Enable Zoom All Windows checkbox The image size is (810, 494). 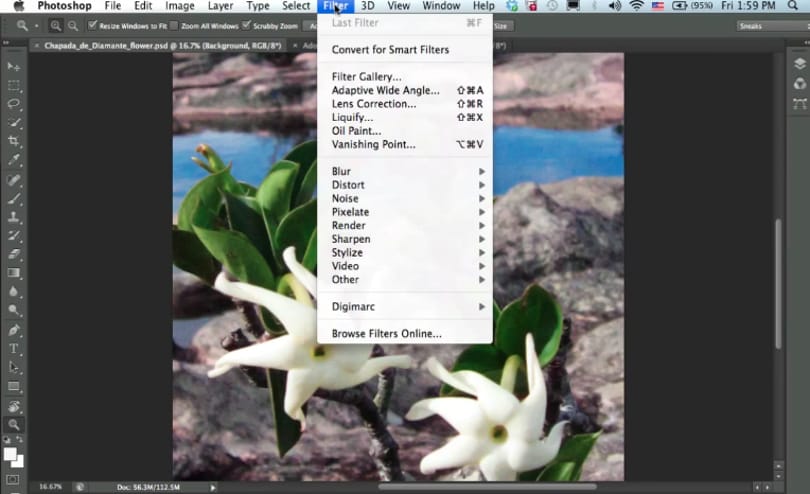tap(174, 25)
